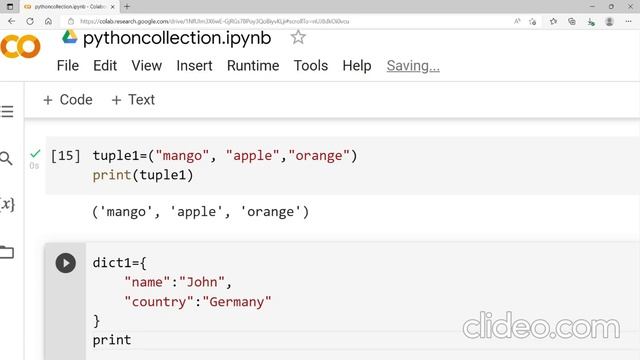640x360 pixels.
Task: Star the pythoncollection.ipynb notebook
Action: coord(298,38)
